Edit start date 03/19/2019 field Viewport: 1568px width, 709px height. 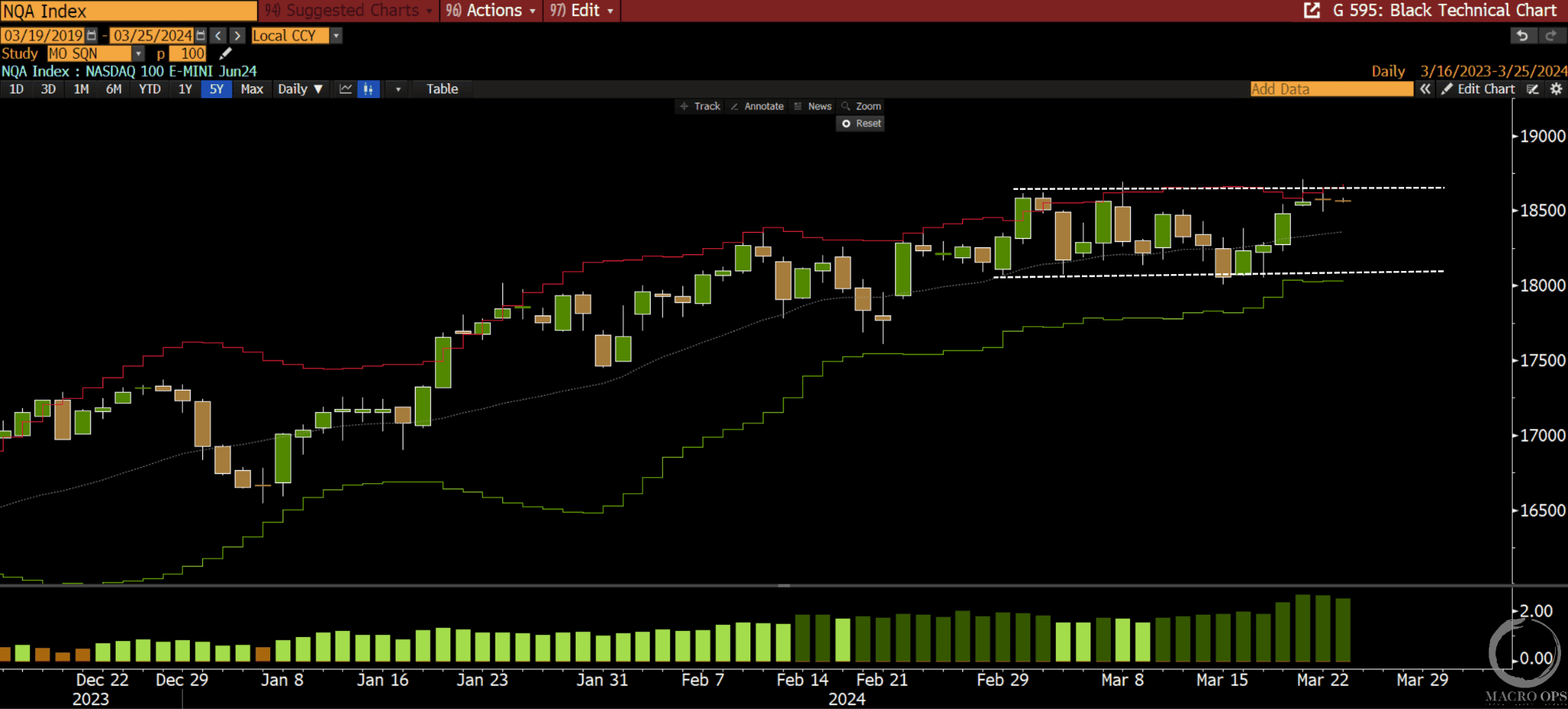coord(43,35)
